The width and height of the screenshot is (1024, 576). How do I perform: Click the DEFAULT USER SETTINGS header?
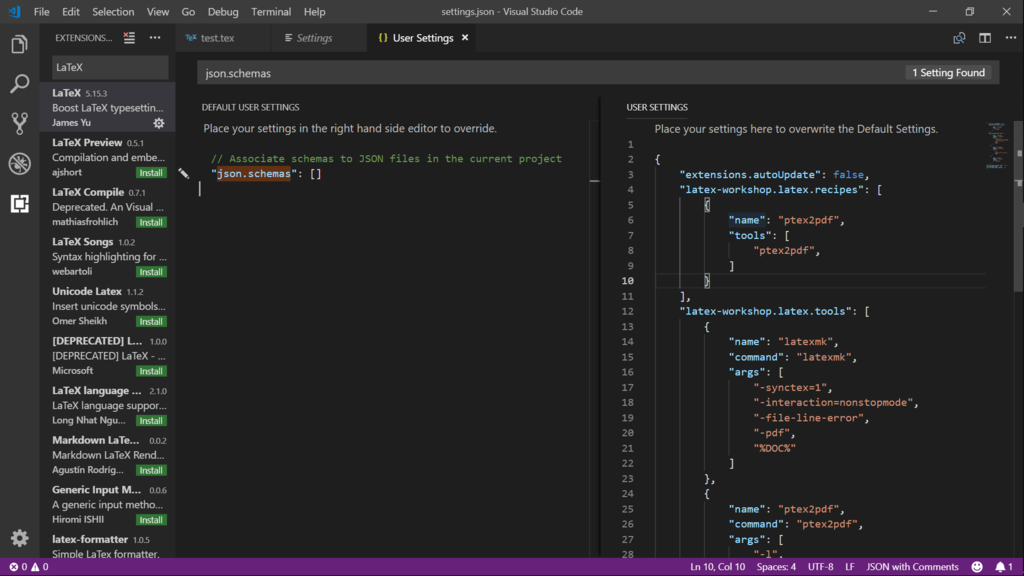point(251,107)
